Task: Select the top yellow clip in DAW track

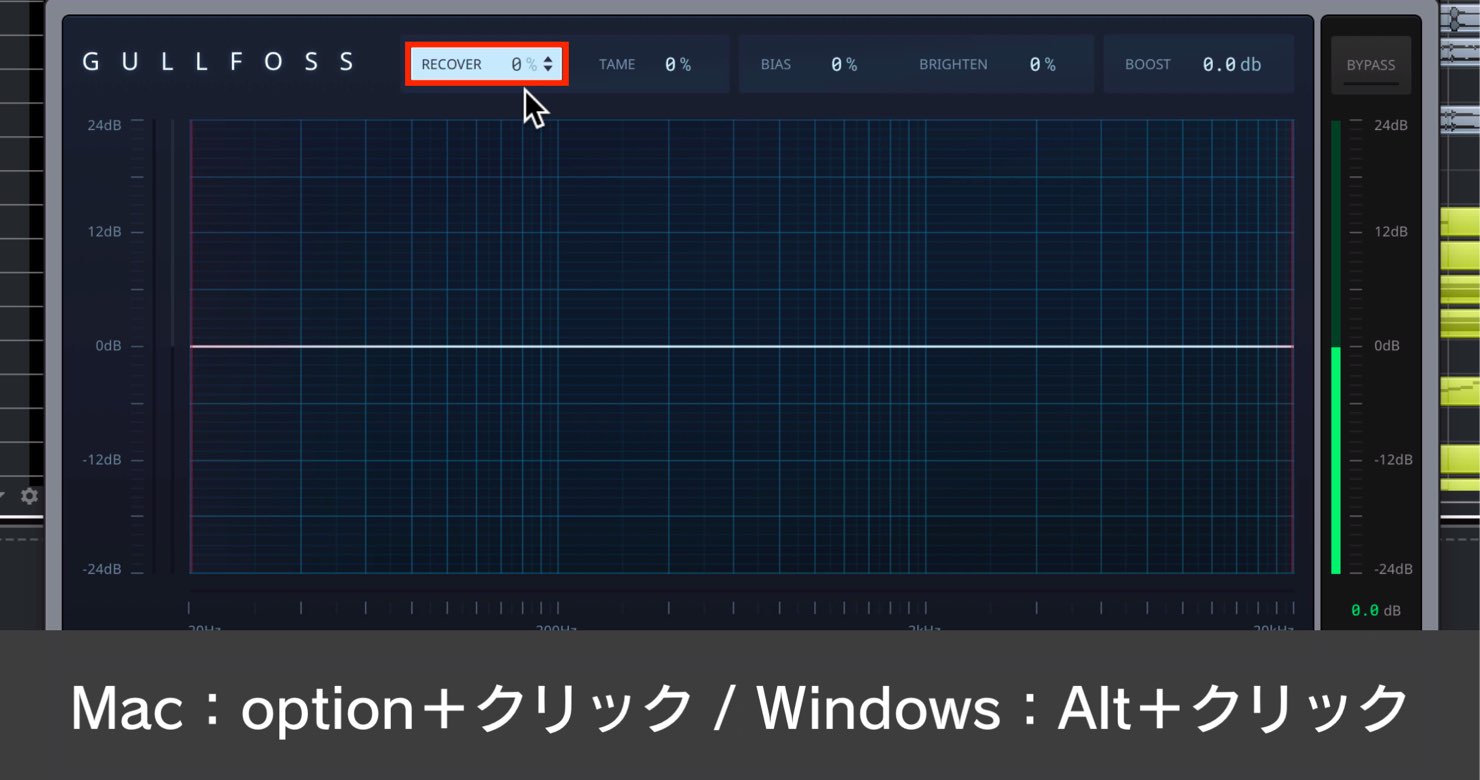Action: pos(1459,224)
